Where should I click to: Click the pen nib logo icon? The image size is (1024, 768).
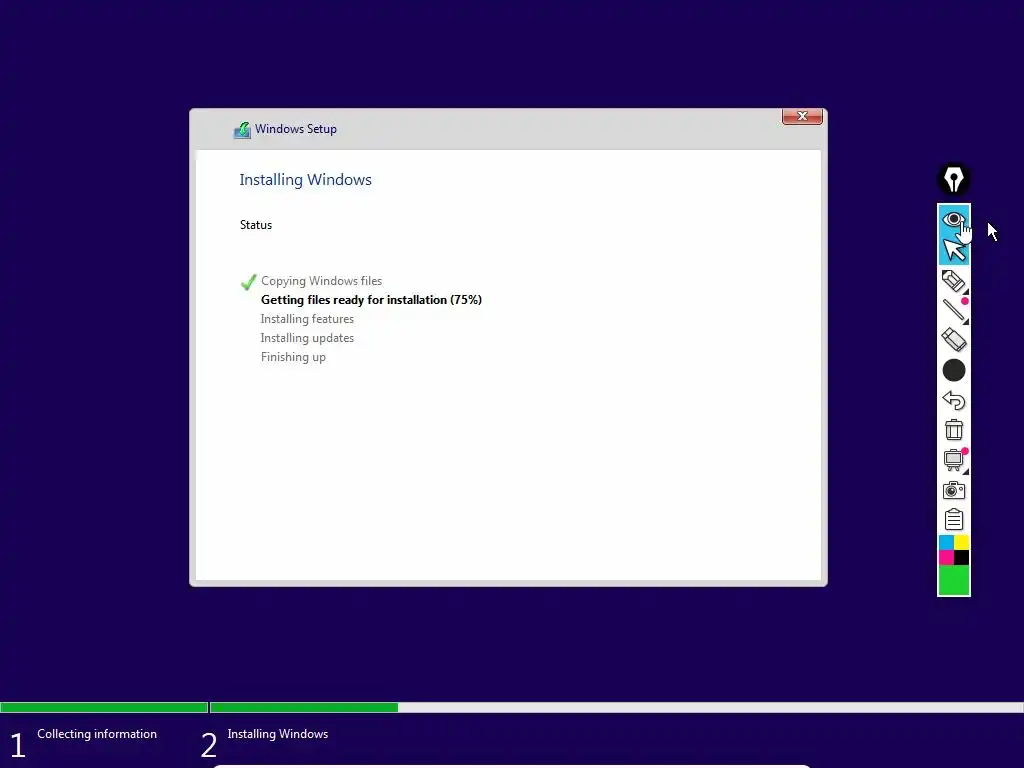click(x=953, y=179)
